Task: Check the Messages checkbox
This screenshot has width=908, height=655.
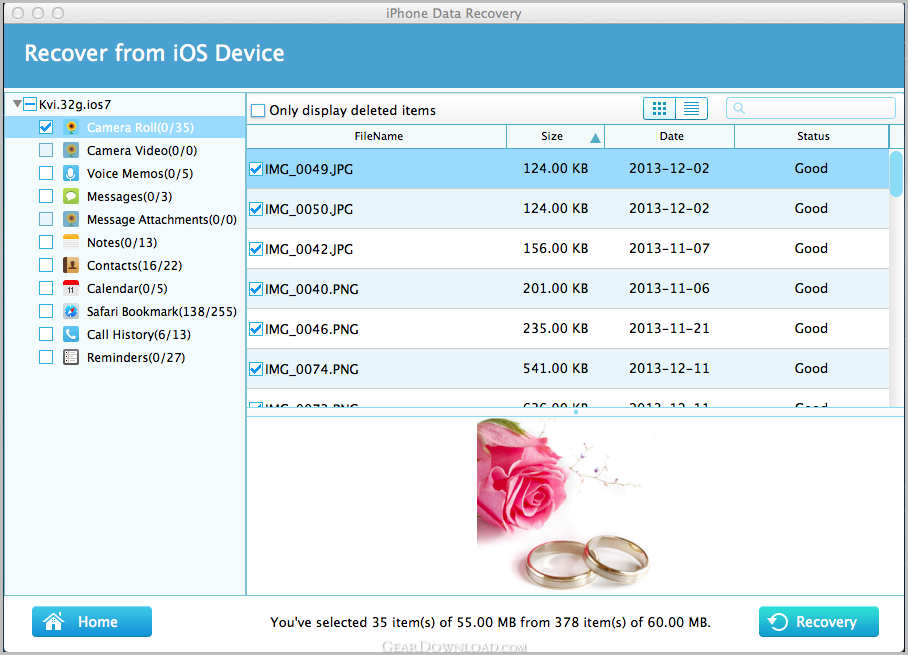Action: pyautogui.click(x=46, y=196)
